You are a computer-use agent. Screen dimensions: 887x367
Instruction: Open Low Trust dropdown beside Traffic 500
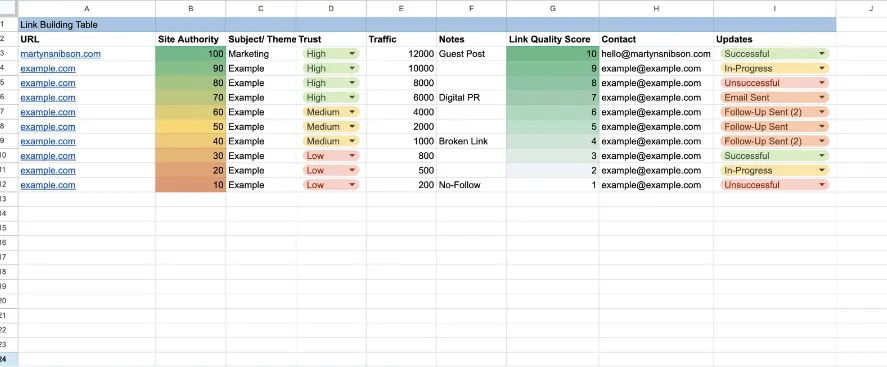pos(331,170)
